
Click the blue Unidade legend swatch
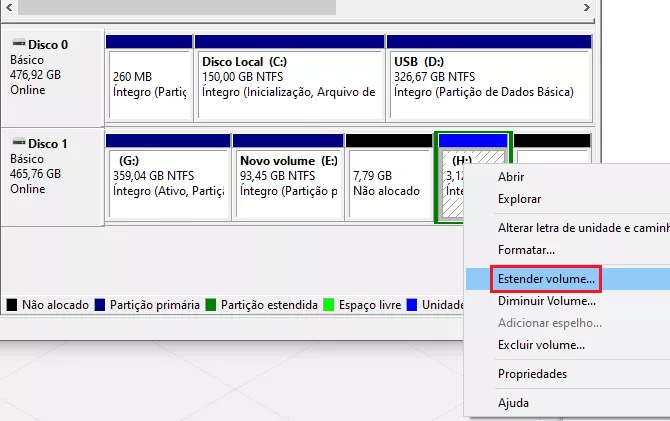coord(412,305)
